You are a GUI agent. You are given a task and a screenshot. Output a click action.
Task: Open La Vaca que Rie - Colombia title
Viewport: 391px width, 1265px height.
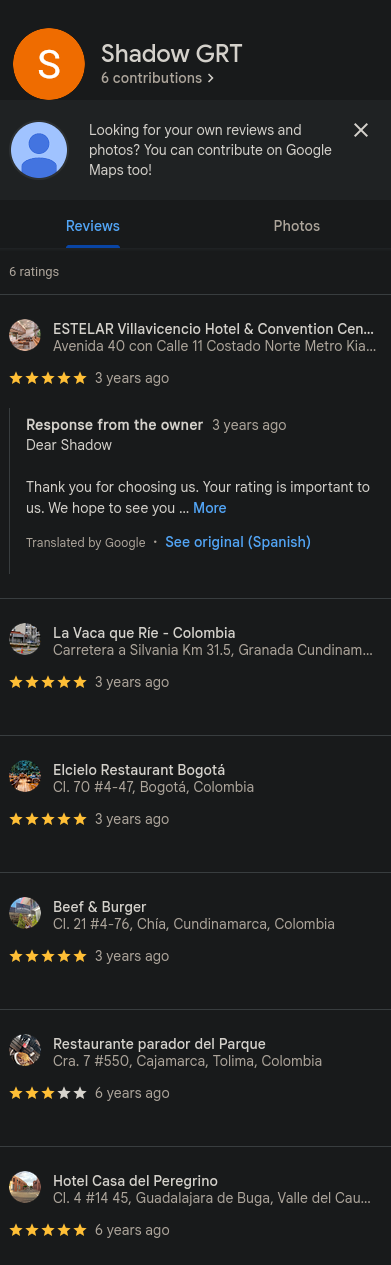coord(144,633)
